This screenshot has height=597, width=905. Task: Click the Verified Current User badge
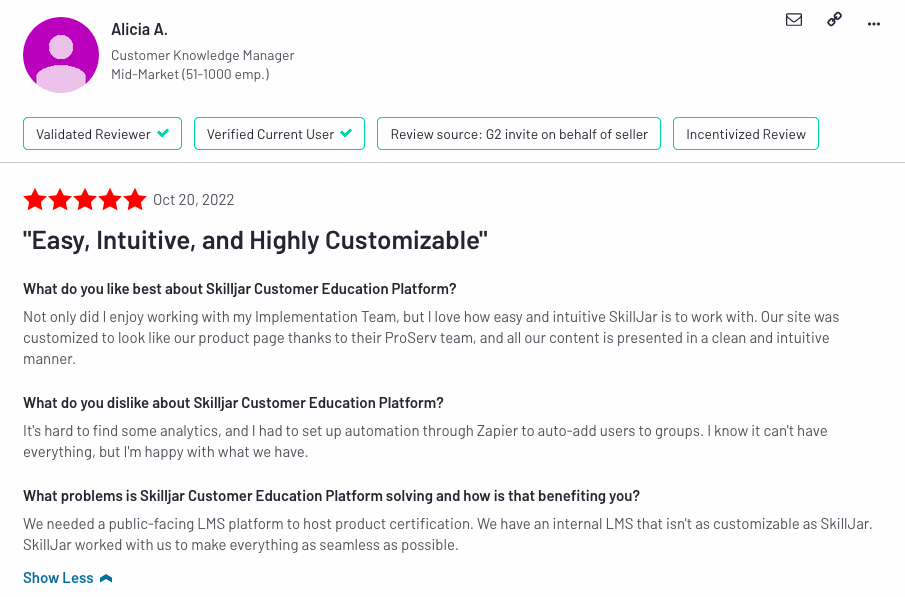pos(279,133)
